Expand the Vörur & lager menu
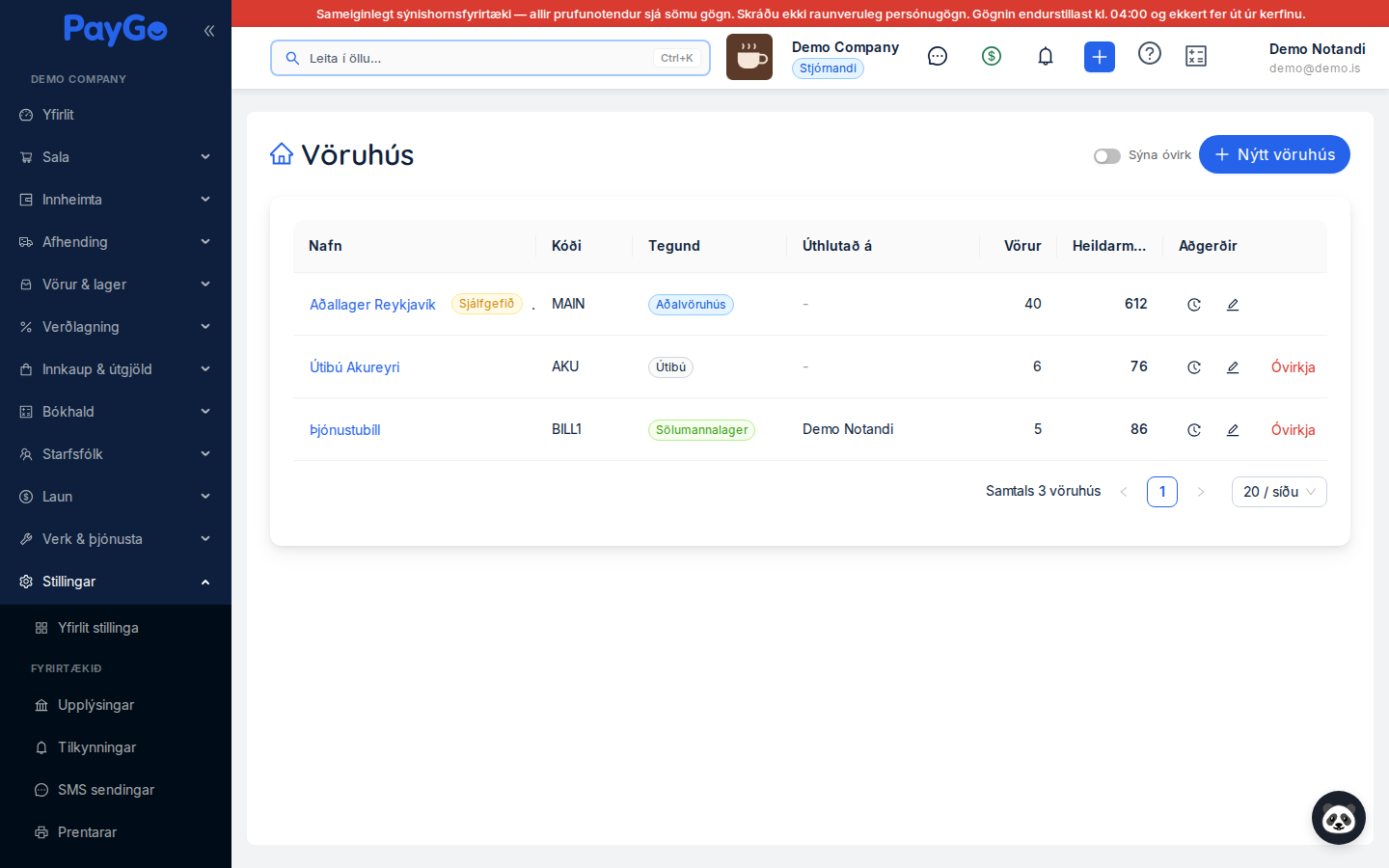Screen dimensions: 1389x868 [x=116, y=285]
